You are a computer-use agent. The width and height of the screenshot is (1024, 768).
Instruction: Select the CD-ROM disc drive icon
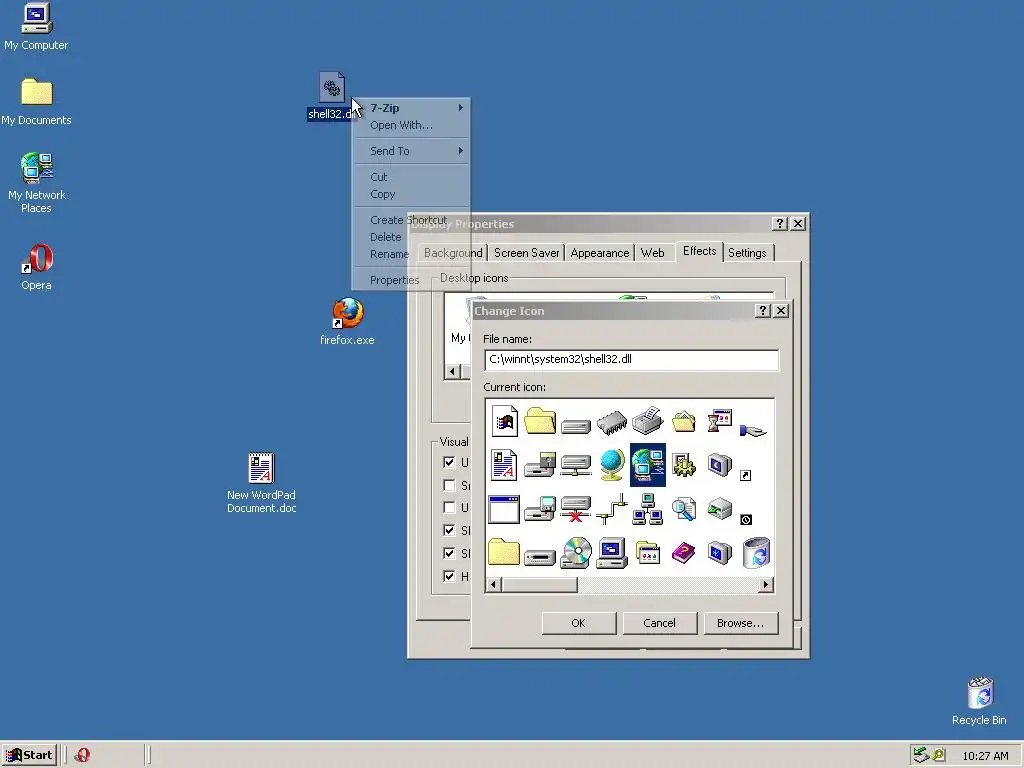(576, 553)
